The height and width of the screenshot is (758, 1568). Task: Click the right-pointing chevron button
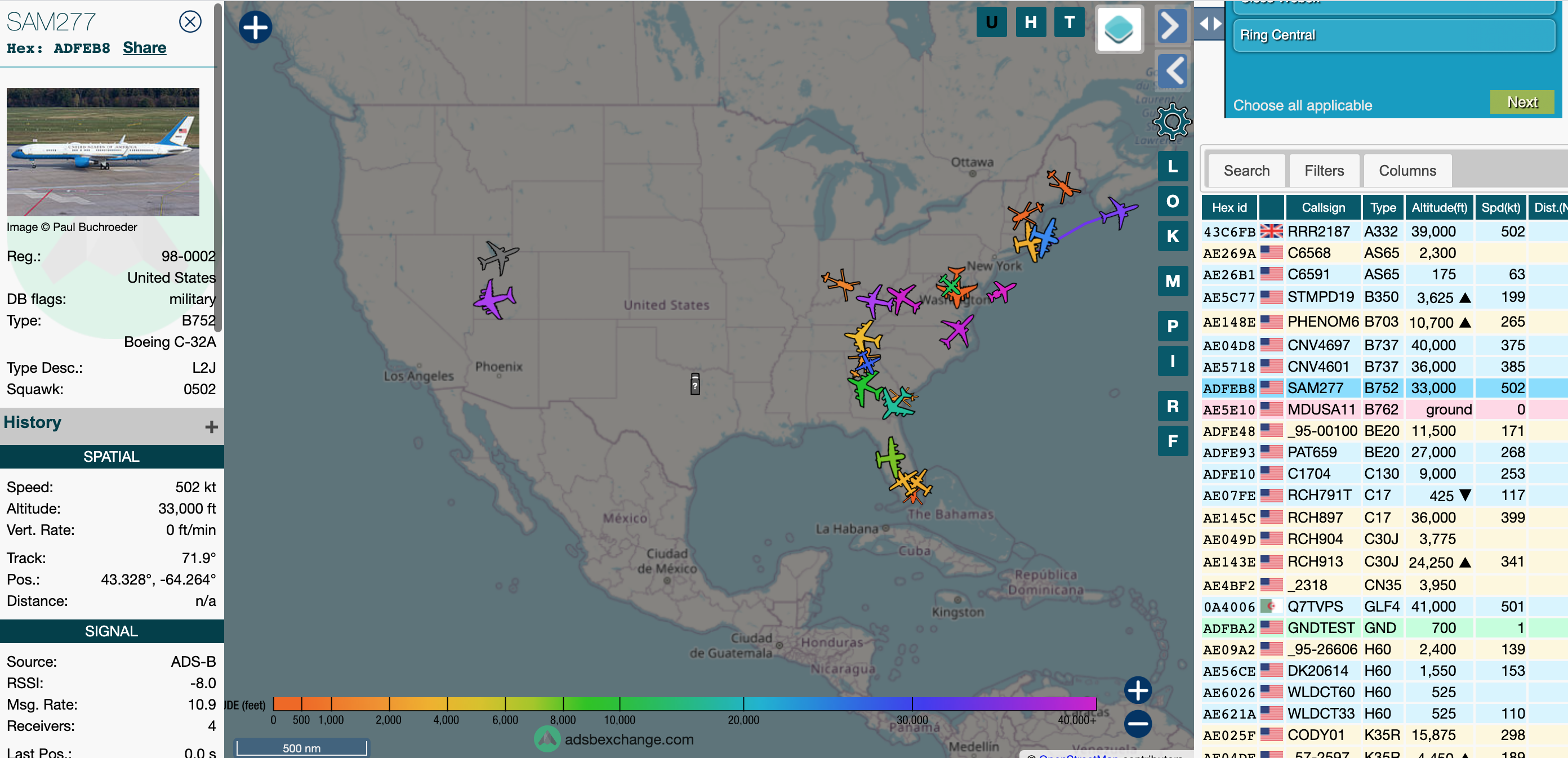pyautogui.click(x=1171, y=26)
